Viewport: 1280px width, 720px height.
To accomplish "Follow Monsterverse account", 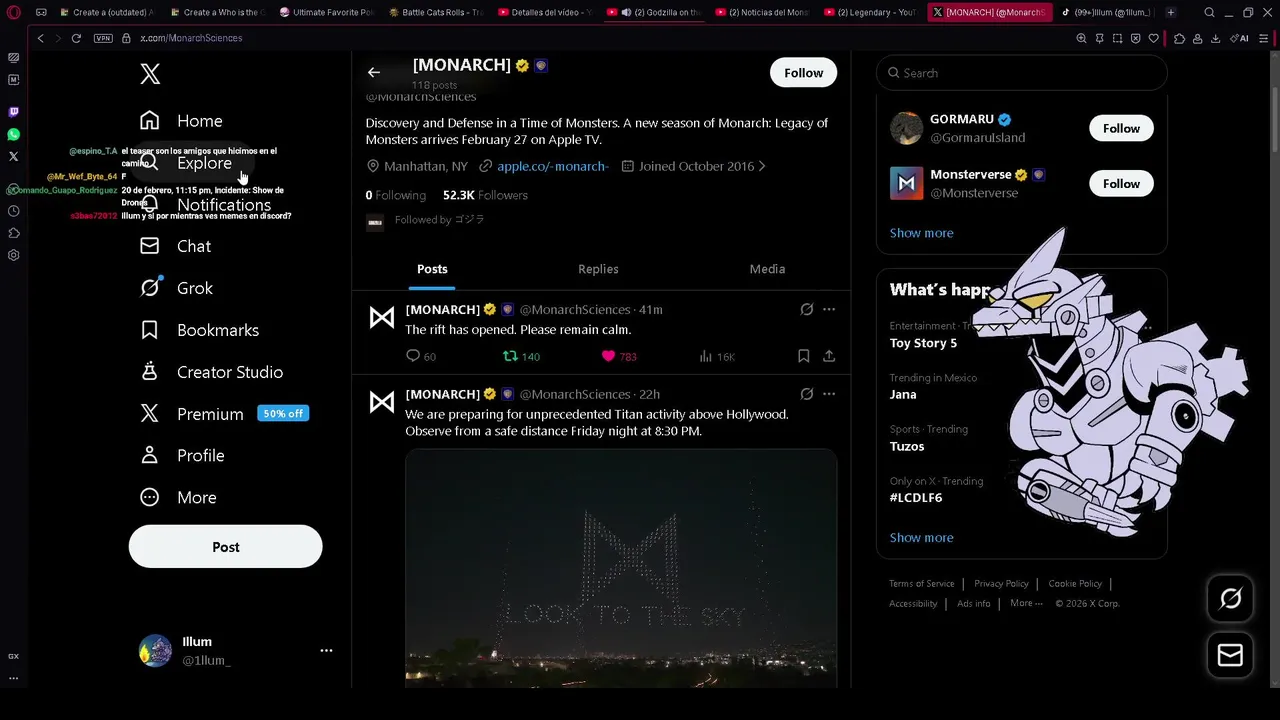I will coord(1121,184).
